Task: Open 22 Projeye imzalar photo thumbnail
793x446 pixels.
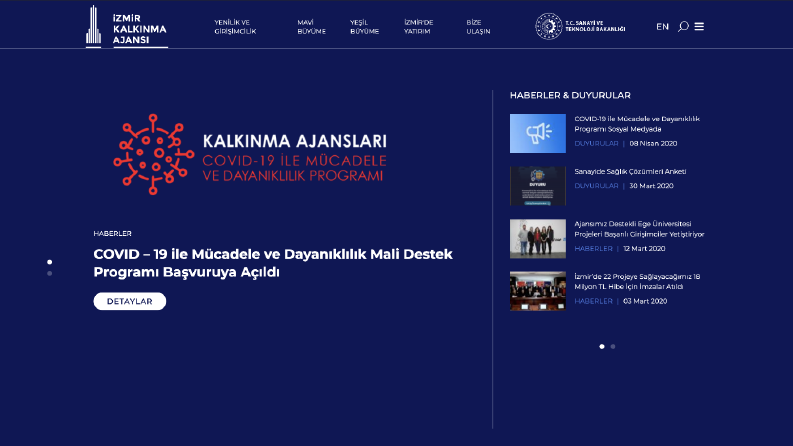Action: [538, 291]
